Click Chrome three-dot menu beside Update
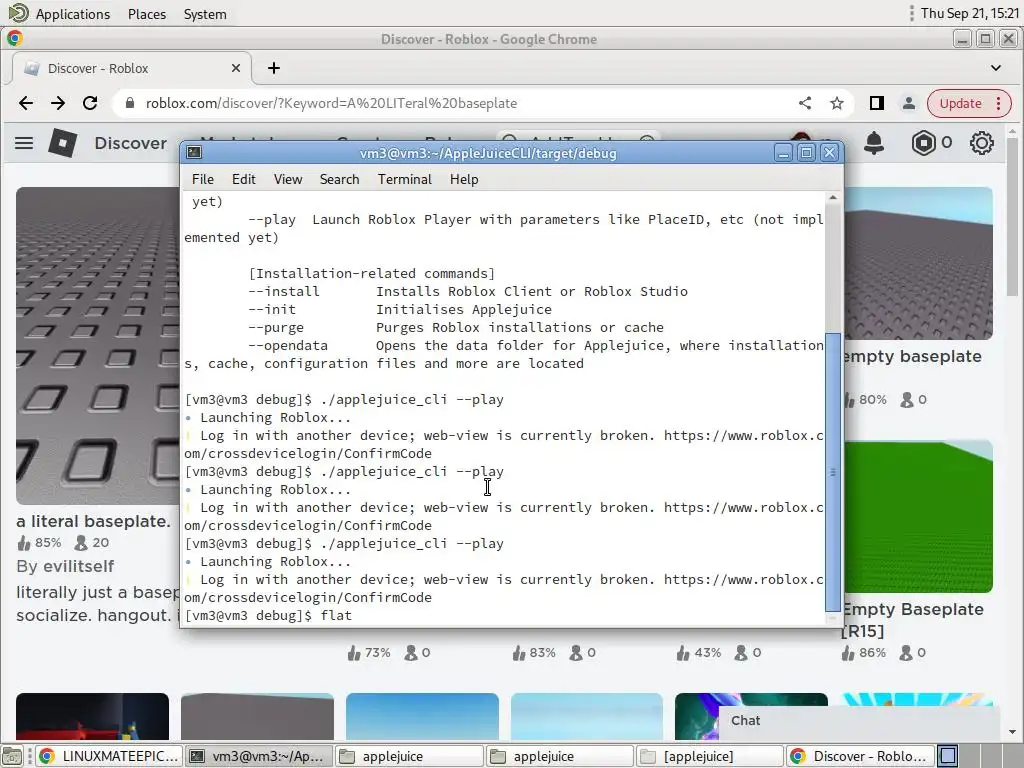 tap(999, 103)
